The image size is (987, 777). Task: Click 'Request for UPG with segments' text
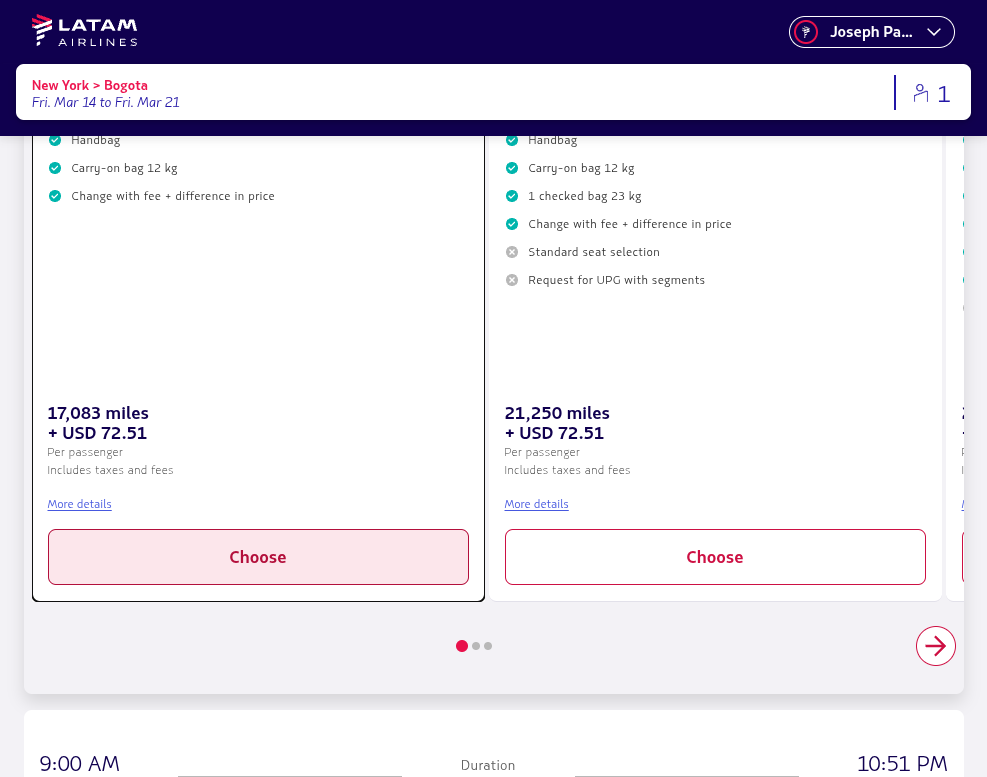[x=616, y=280]
